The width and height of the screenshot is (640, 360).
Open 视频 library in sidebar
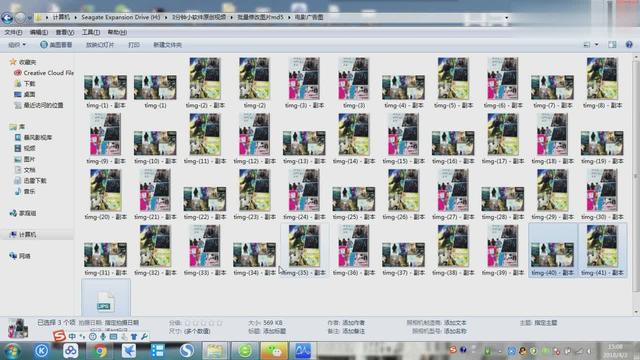click(25, 148)
